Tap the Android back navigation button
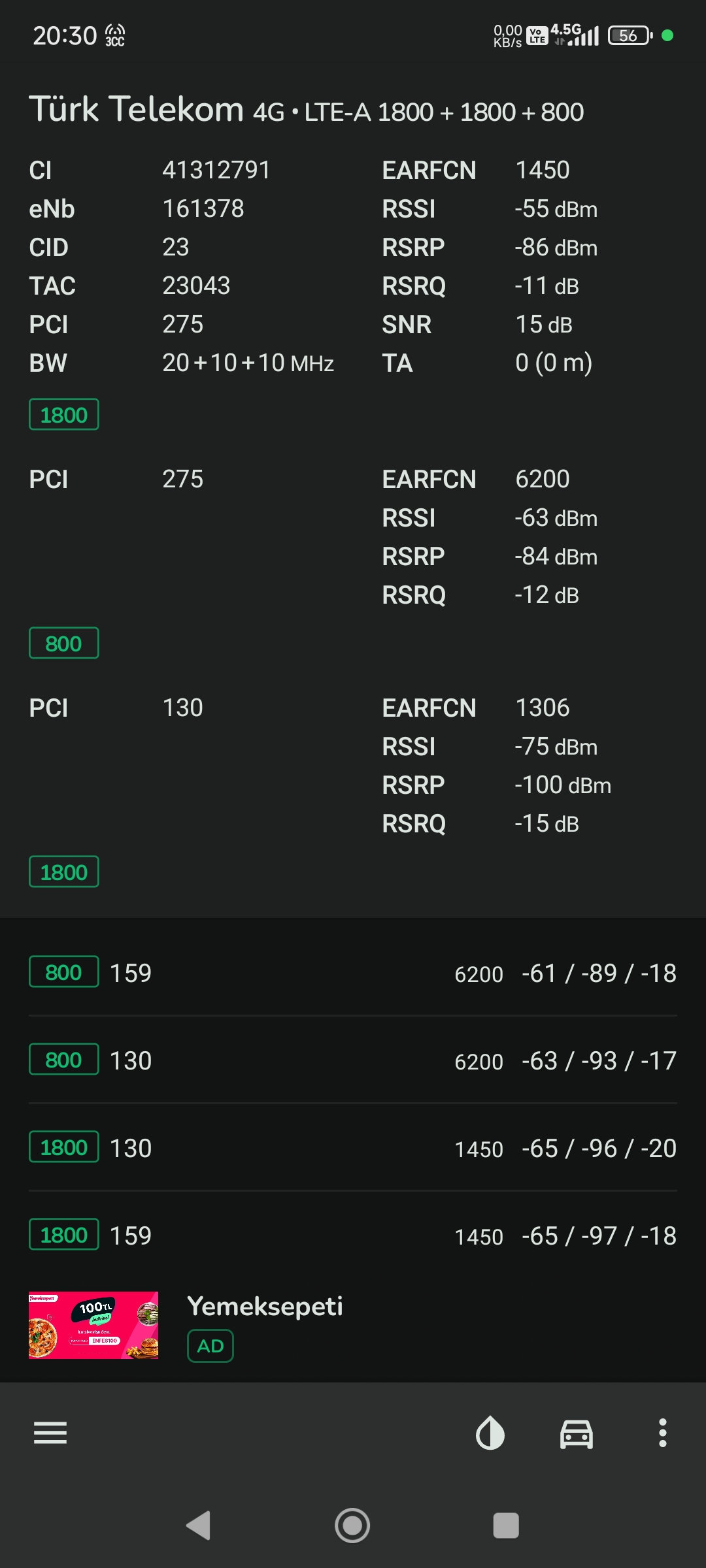The image size is (706, 1568). 199,1526
